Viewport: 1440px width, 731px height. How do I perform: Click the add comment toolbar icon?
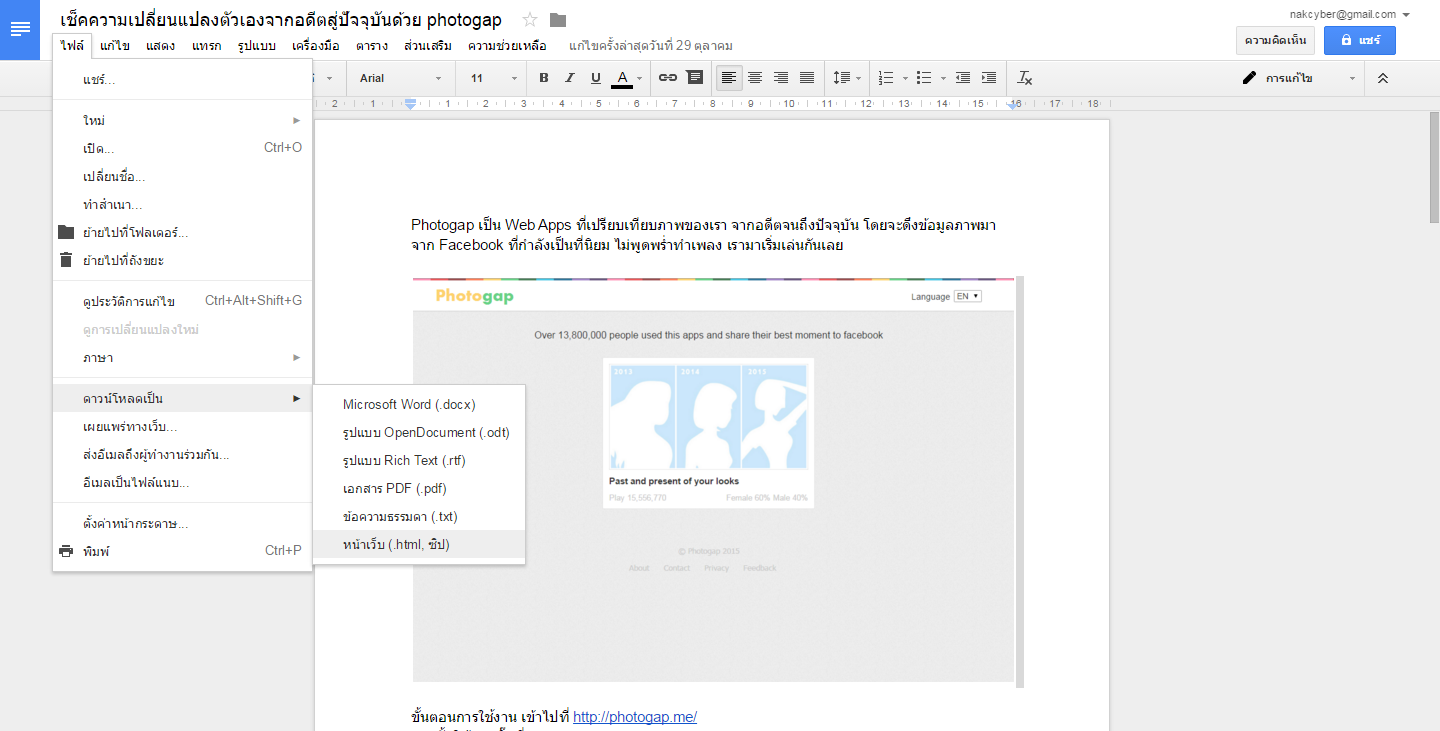pos(694,78)
